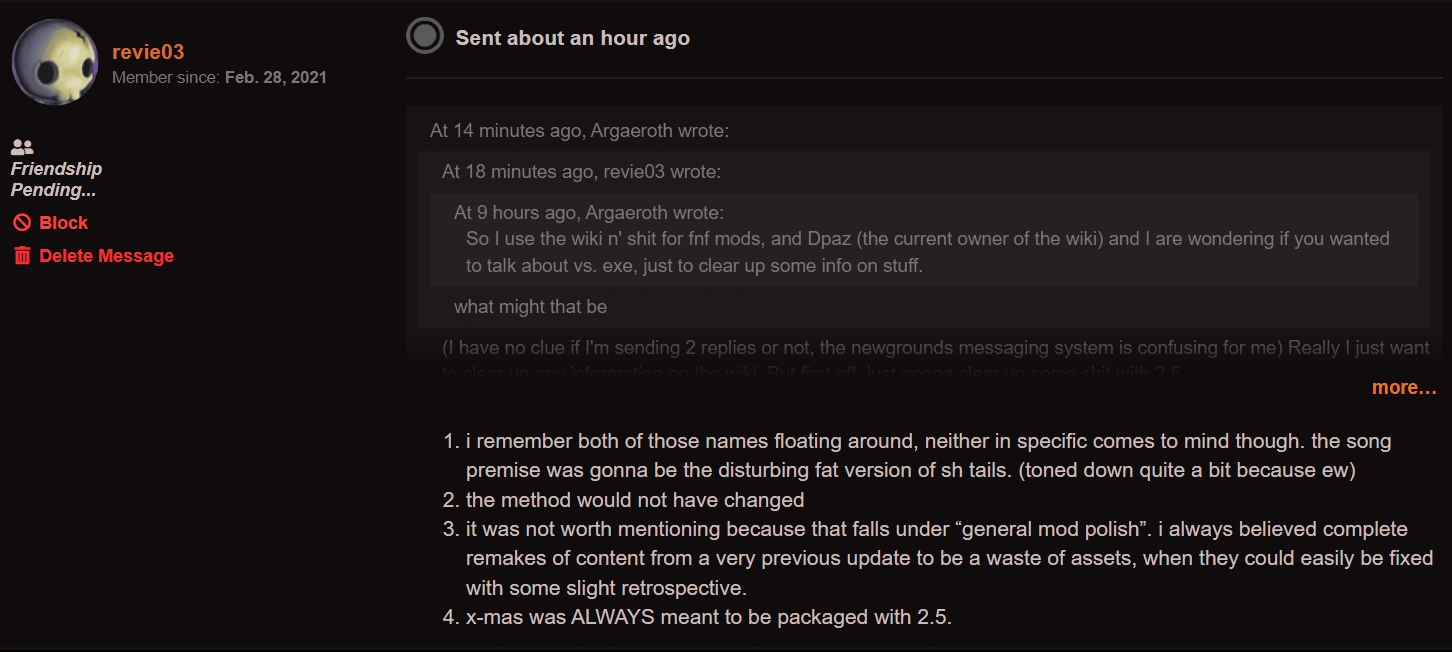
Task: Click the "At 18 minutes ago, revie03 wrote" quote header
Action: [x=581, y=172]
